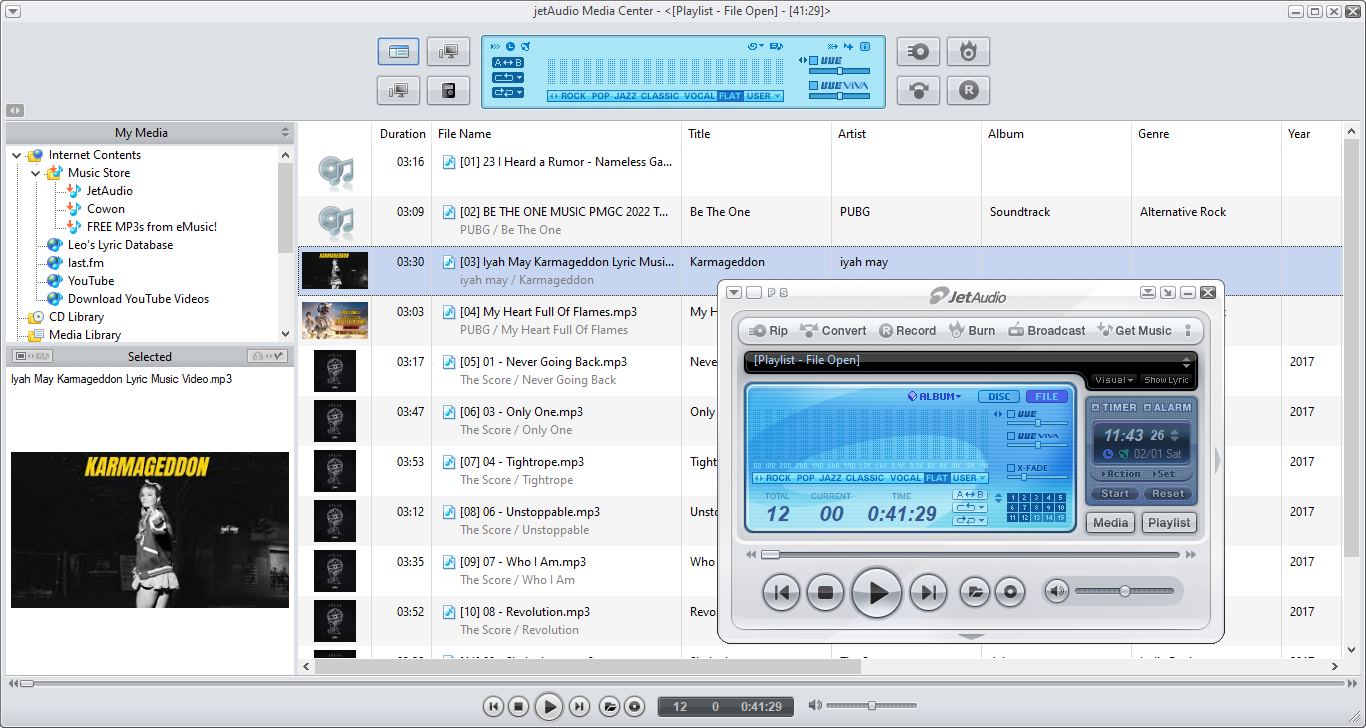Click the info icon in Media Center display panel
The height and width of the screenshot is (728, 1366).
coord(865,46)
